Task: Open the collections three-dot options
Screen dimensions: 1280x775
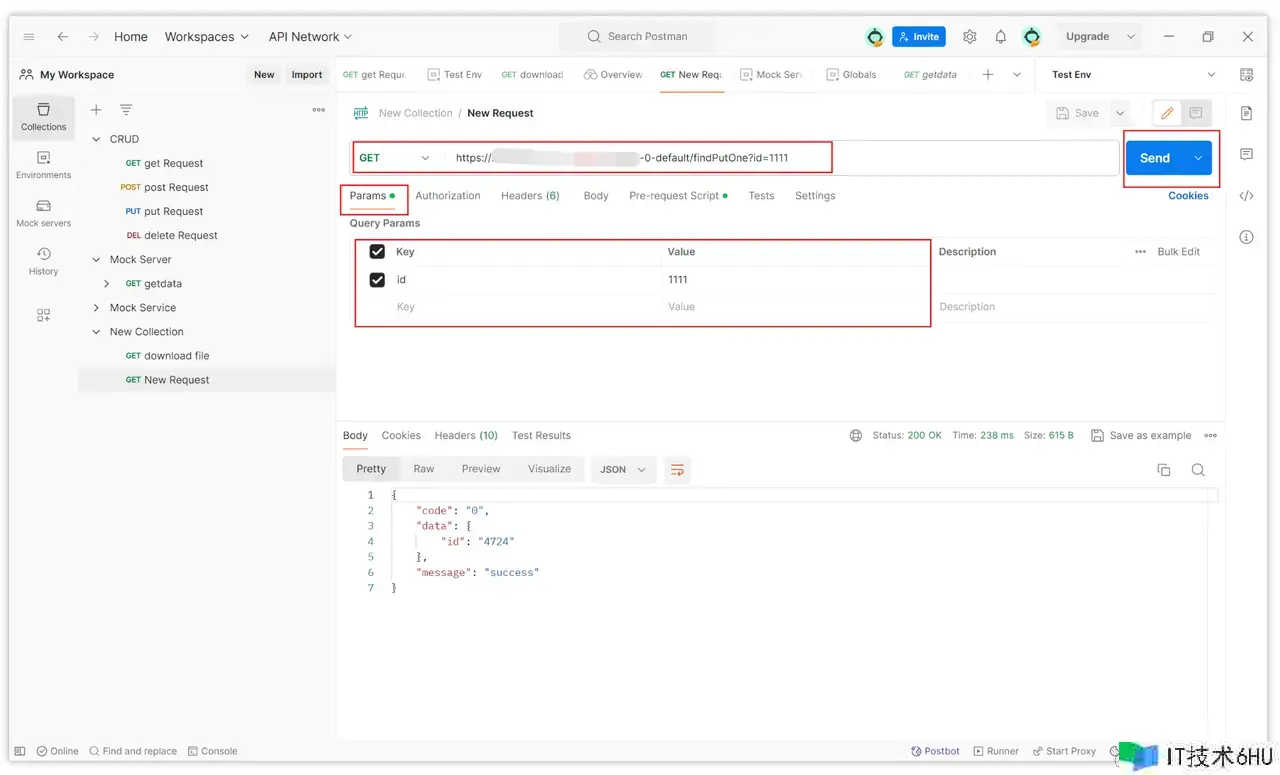Action: tap(319, 110)
